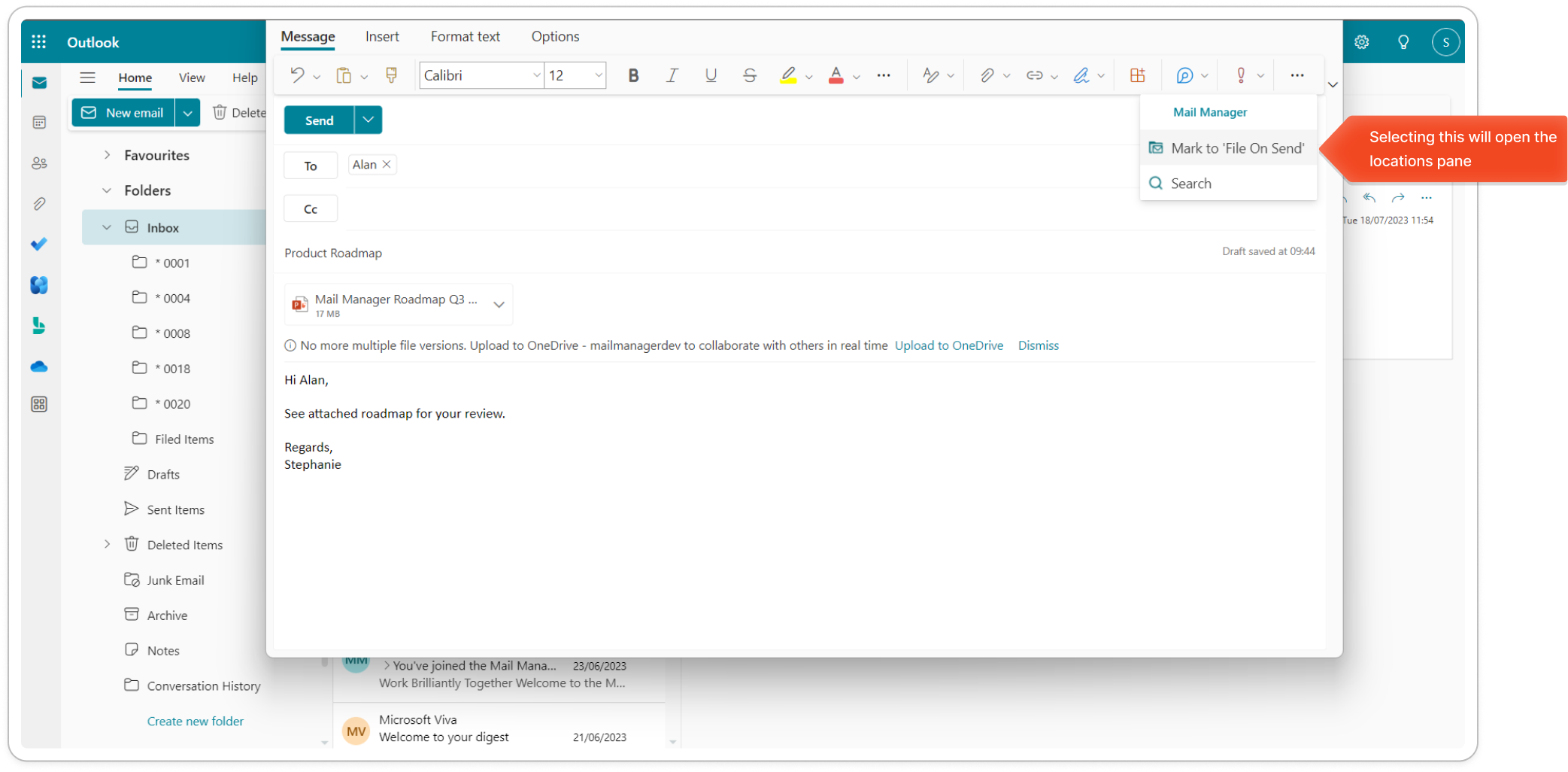The image size is (1568, 772).
Task: Click the Upload to OneDrive link
Action: coord(949,345)
